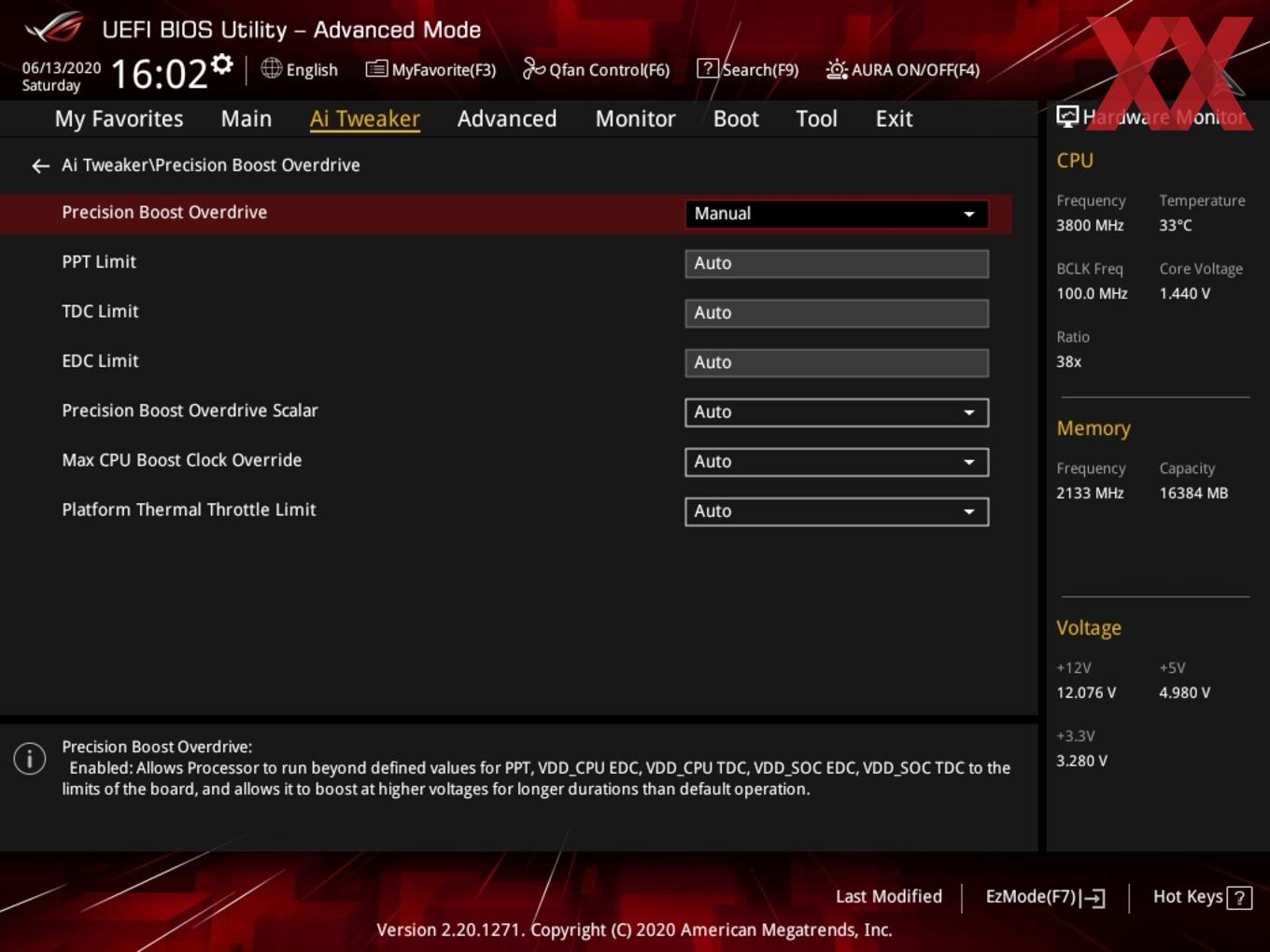Open Precision Boost Overdrive Manual dropdown
1270x952 pixels.
[837, 214]
